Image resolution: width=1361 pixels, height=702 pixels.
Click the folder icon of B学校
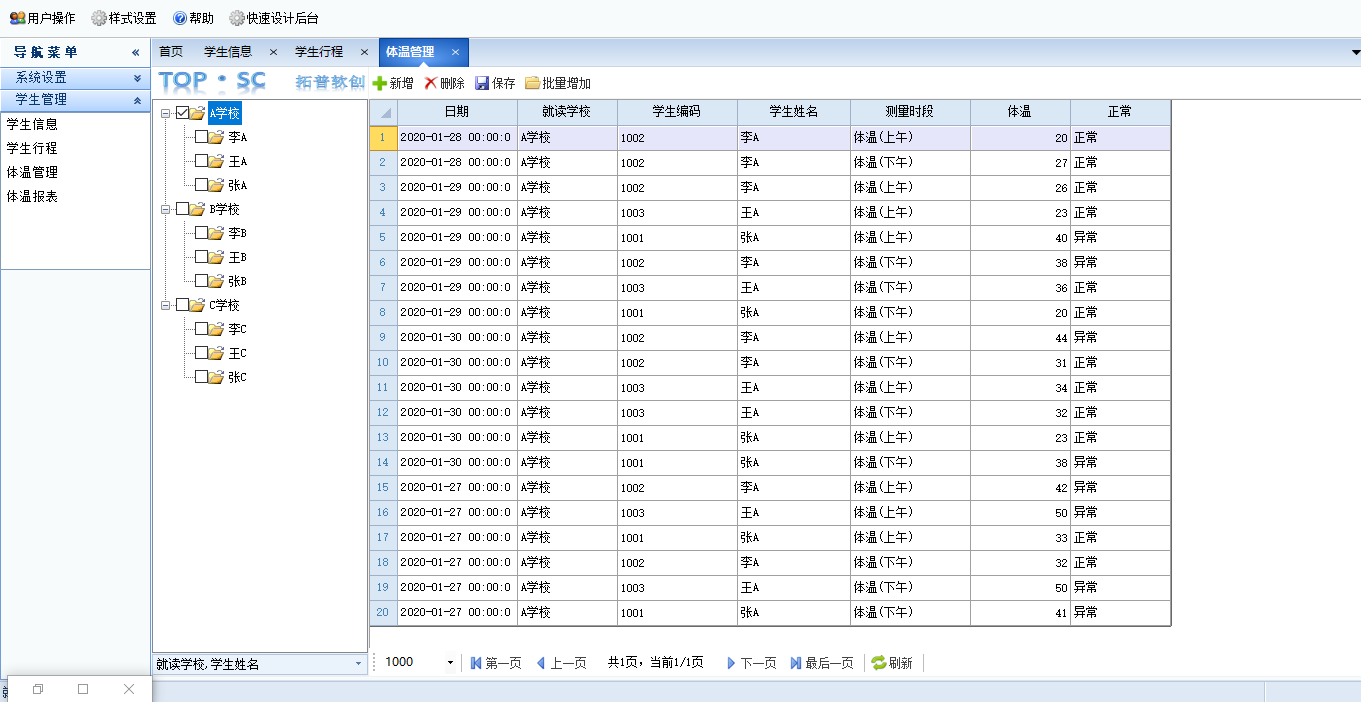(x=197, y=209)
